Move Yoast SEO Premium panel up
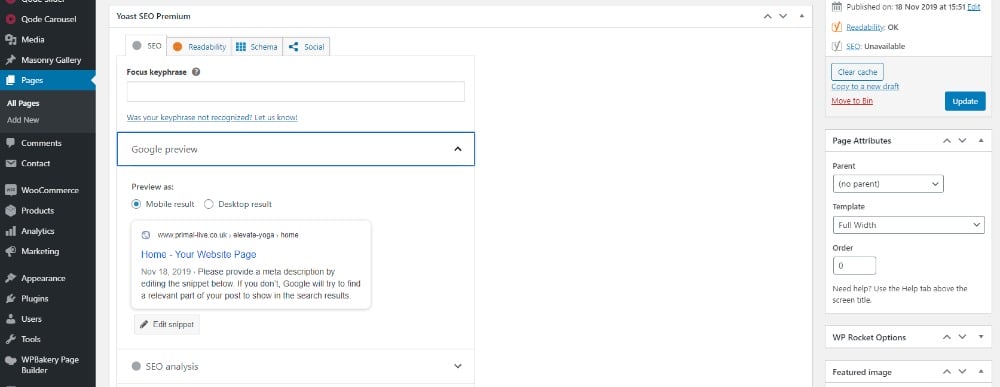This screenshot has width=1000, height=387. click(x=768, y=16)
